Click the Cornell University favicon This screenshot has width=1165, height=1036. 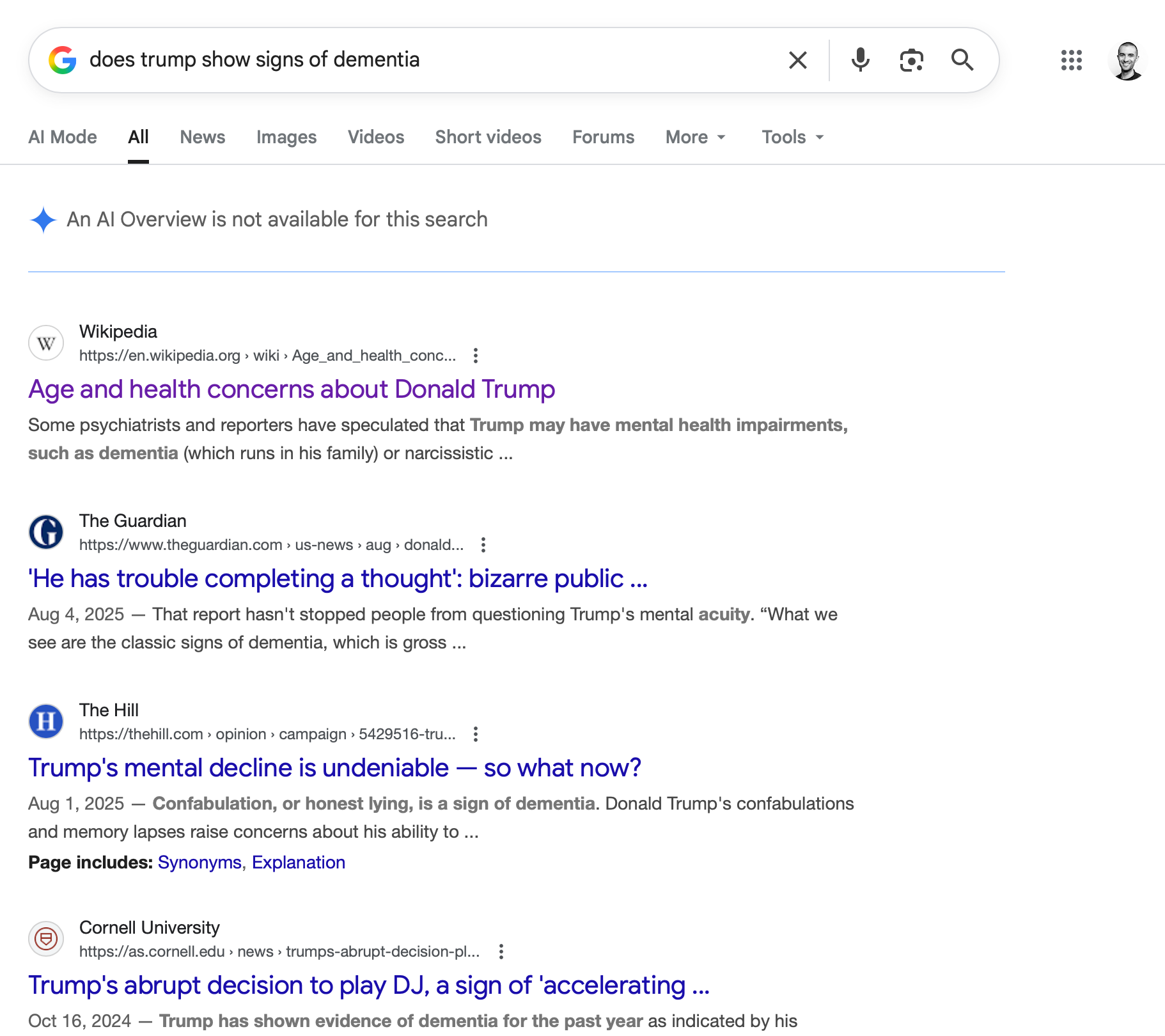[45, 938]
